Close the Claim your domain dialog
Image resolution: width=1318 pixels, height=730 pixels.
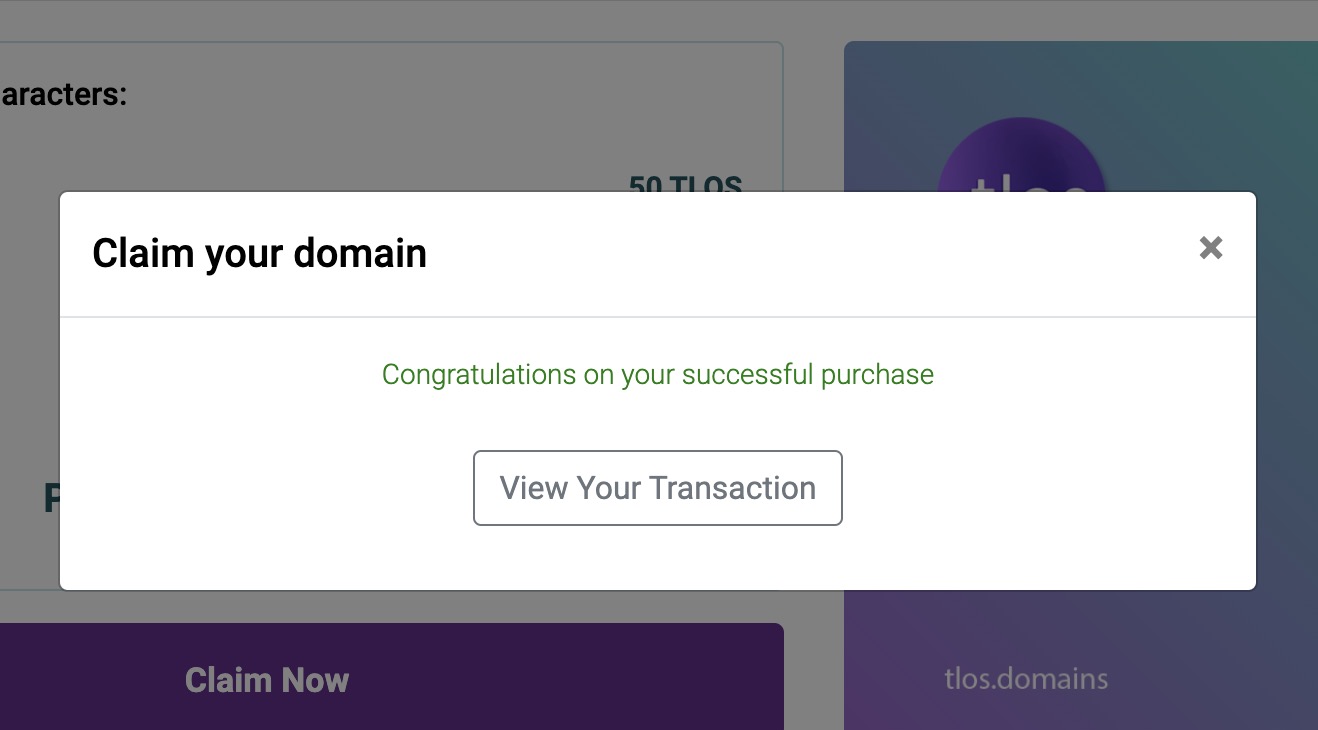(1210, 248)
